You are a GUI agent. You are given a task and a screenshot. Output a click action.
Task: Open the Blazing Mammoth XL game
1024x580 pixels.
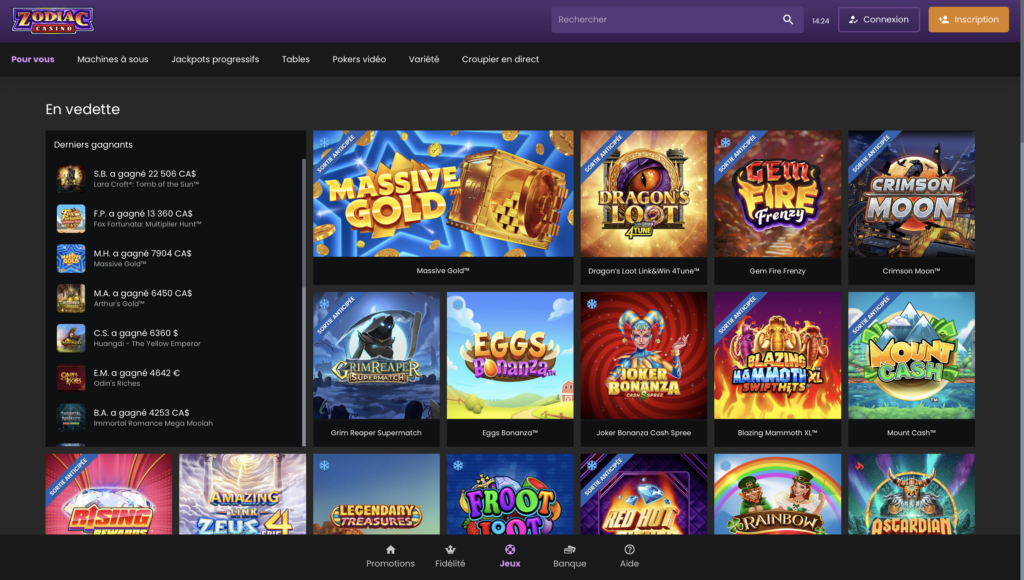[x=777, y=369]
